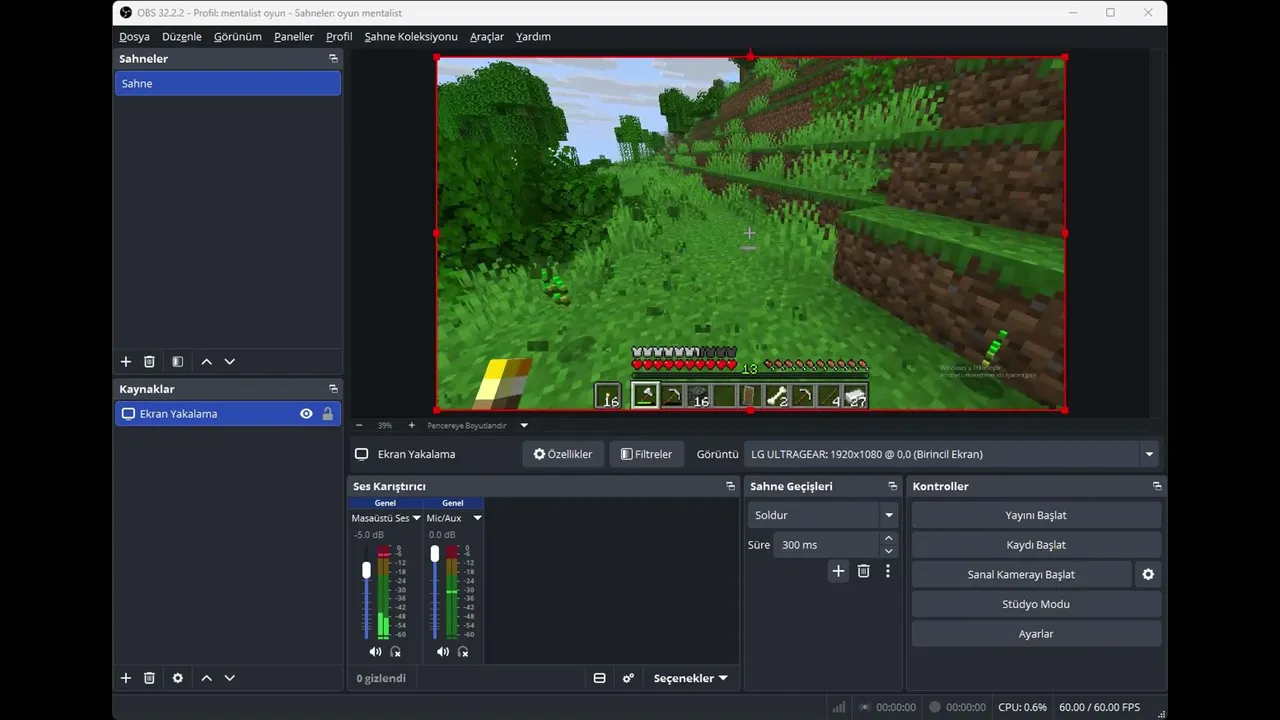
Task: Open the Seçenekler audio mixer dropdown
Action: (x=691, y=678)
